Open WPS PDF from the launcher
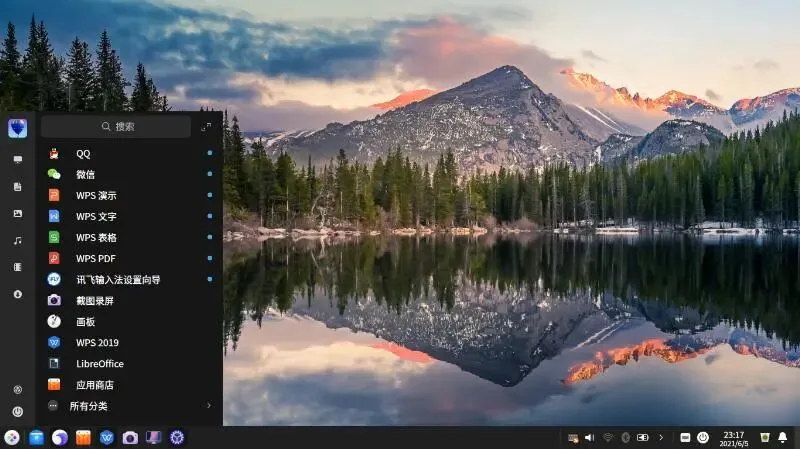This screenshot has height=449, width=800. point(130,258)
